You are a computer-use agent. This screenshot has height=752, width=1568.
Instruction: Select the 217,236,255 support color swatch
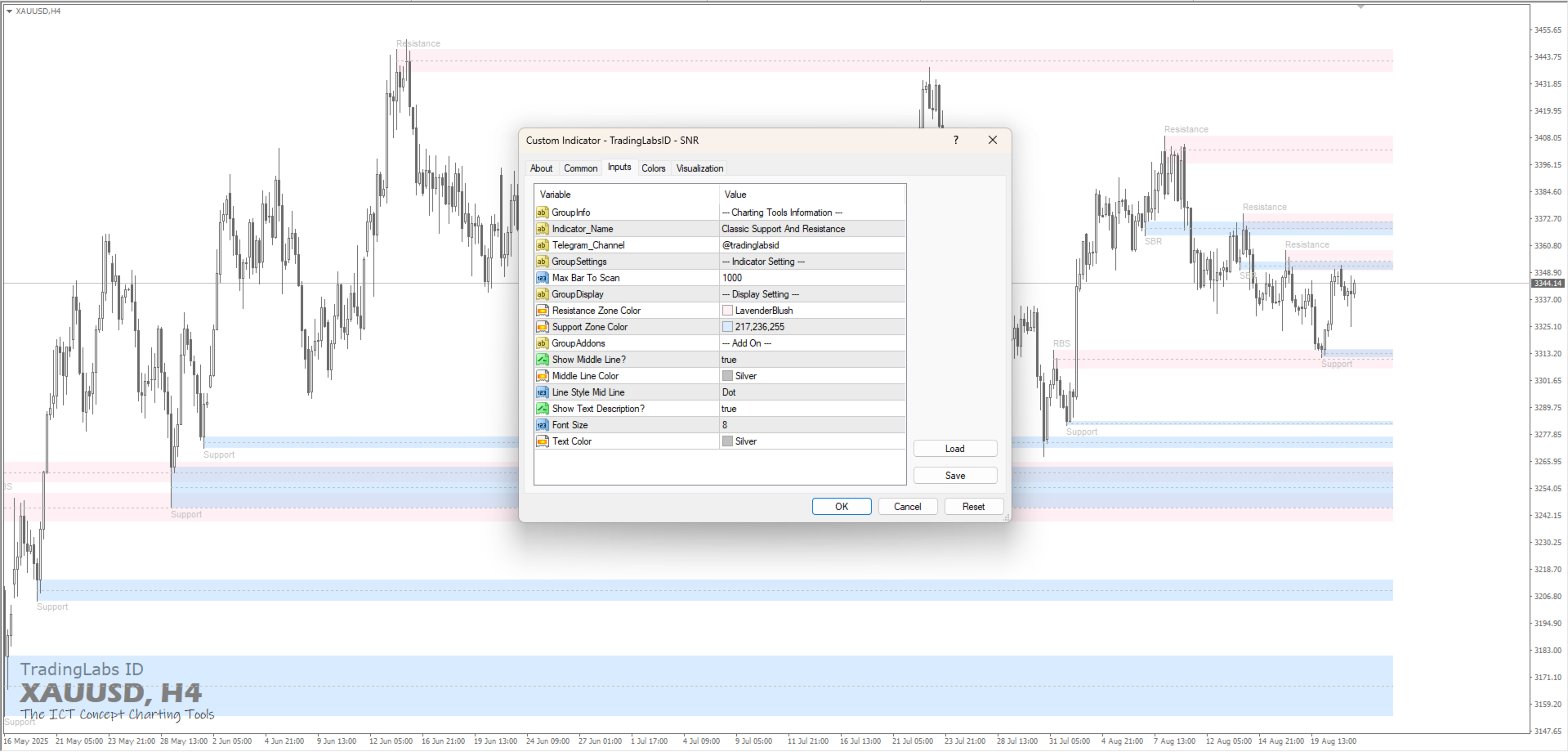click(727, 327)
